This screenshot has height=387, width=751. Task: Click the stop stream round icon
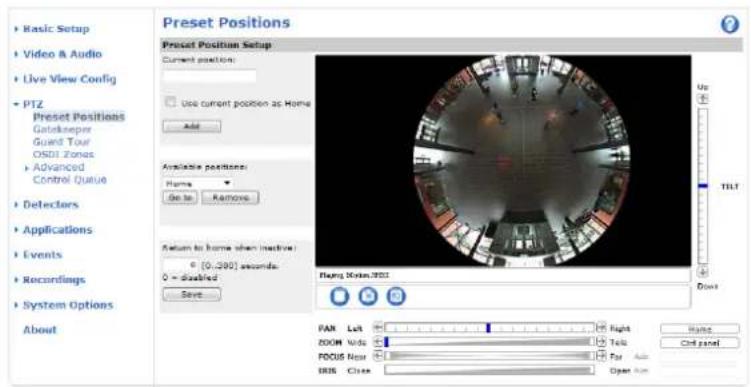(339, 296)
